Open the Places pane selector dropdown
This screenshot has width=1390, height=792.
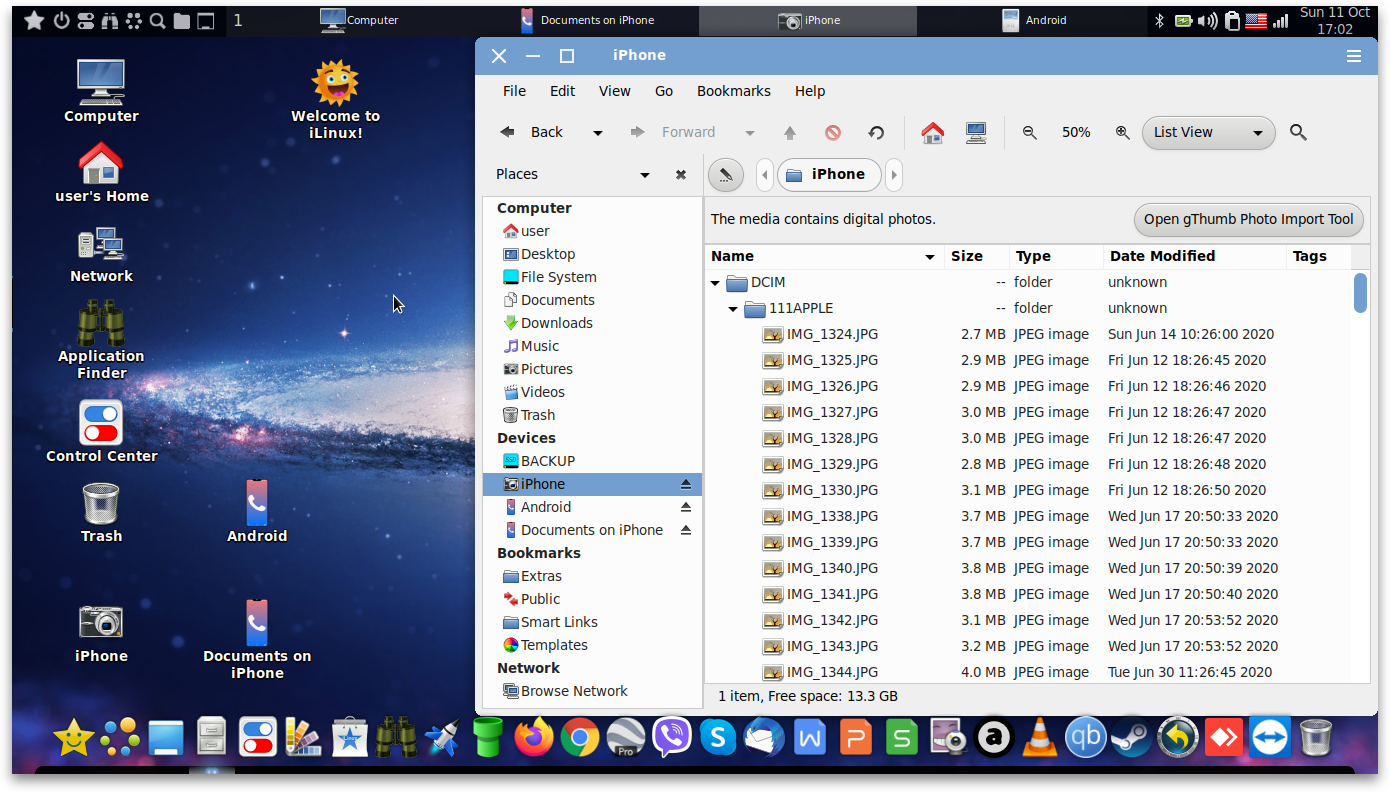click(x=645, y=175)
